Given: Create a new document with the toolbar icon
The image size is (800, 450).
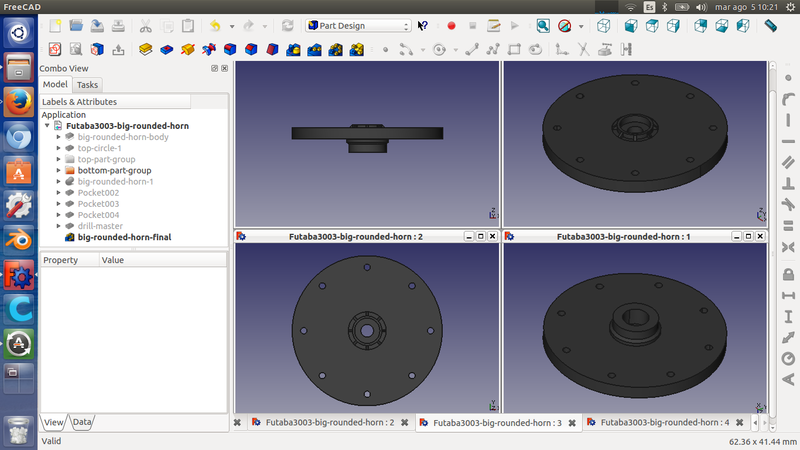Looking at the screenshot, I should (54, 25).
